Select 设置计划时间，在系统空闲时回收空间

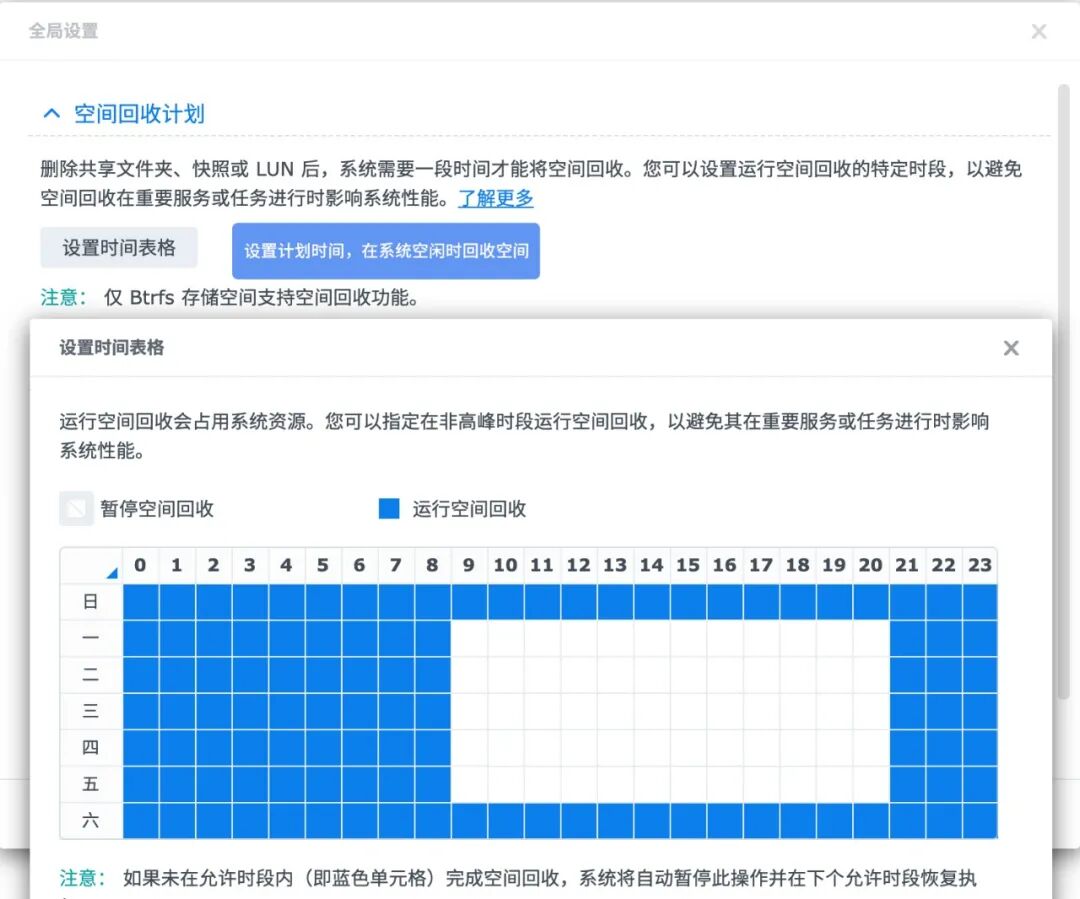coord(385,251)
